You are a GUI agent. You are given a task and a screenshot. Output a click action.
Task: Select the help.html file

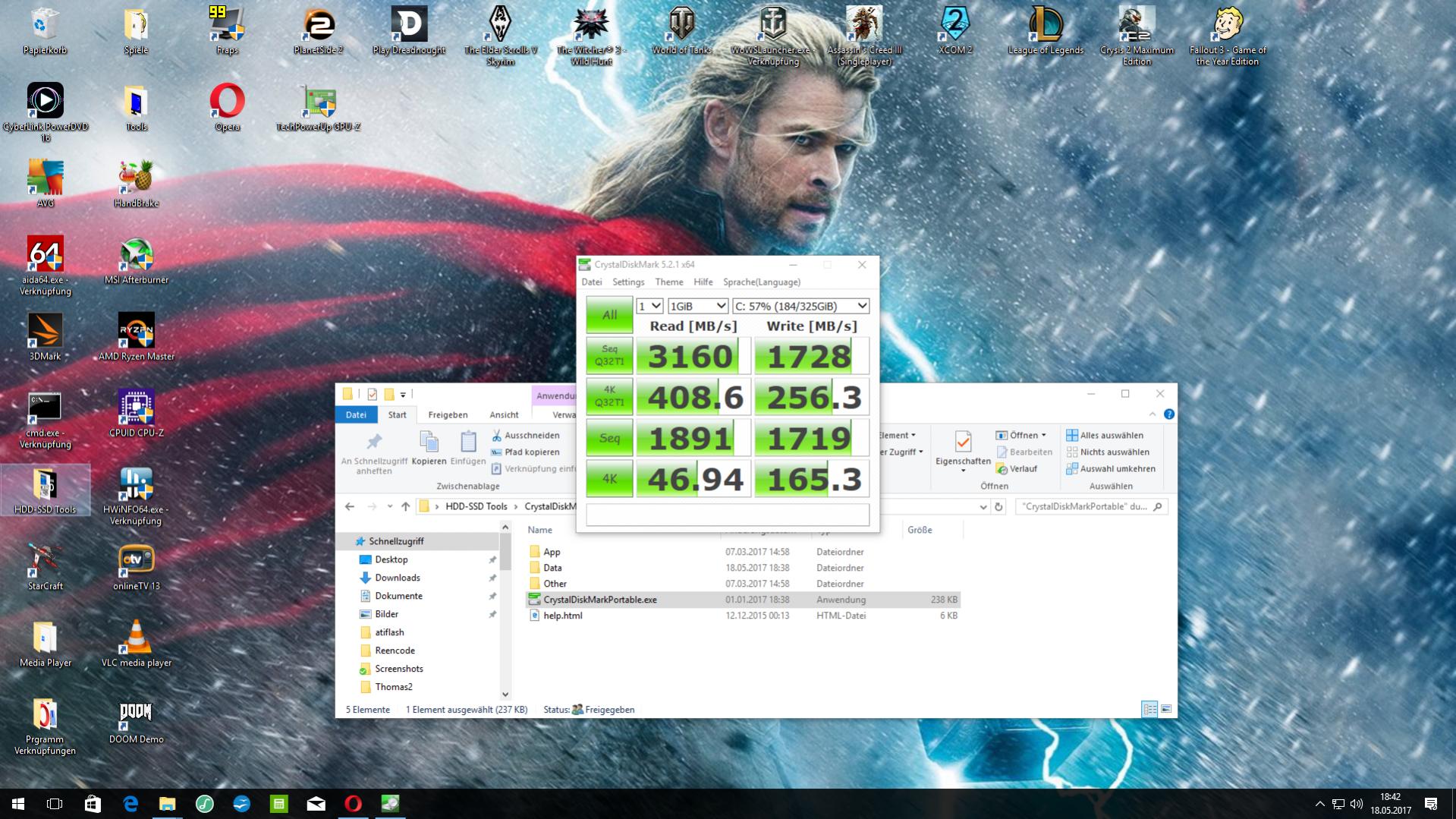point(743,616)
